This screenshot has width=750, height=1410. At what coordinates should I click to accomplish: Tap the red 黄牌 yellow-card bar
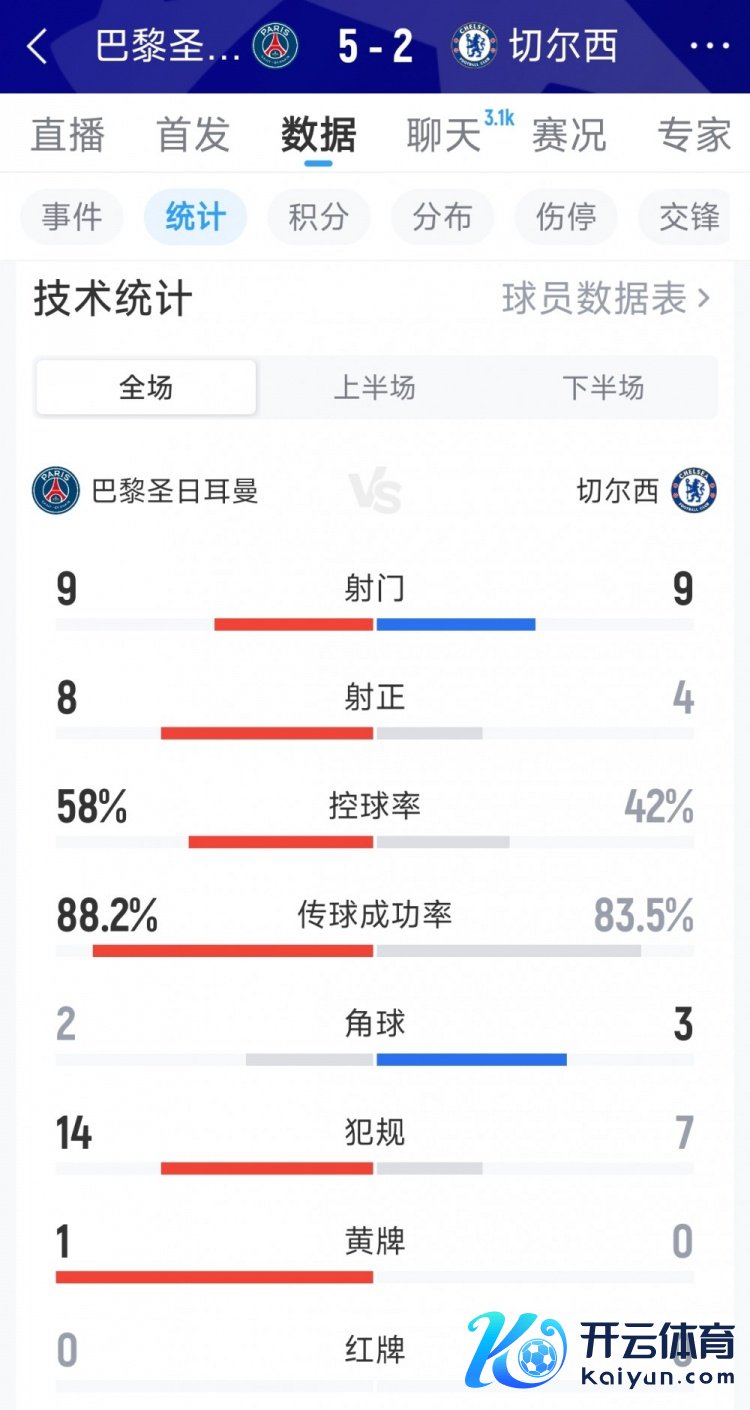click(214, 1277)
